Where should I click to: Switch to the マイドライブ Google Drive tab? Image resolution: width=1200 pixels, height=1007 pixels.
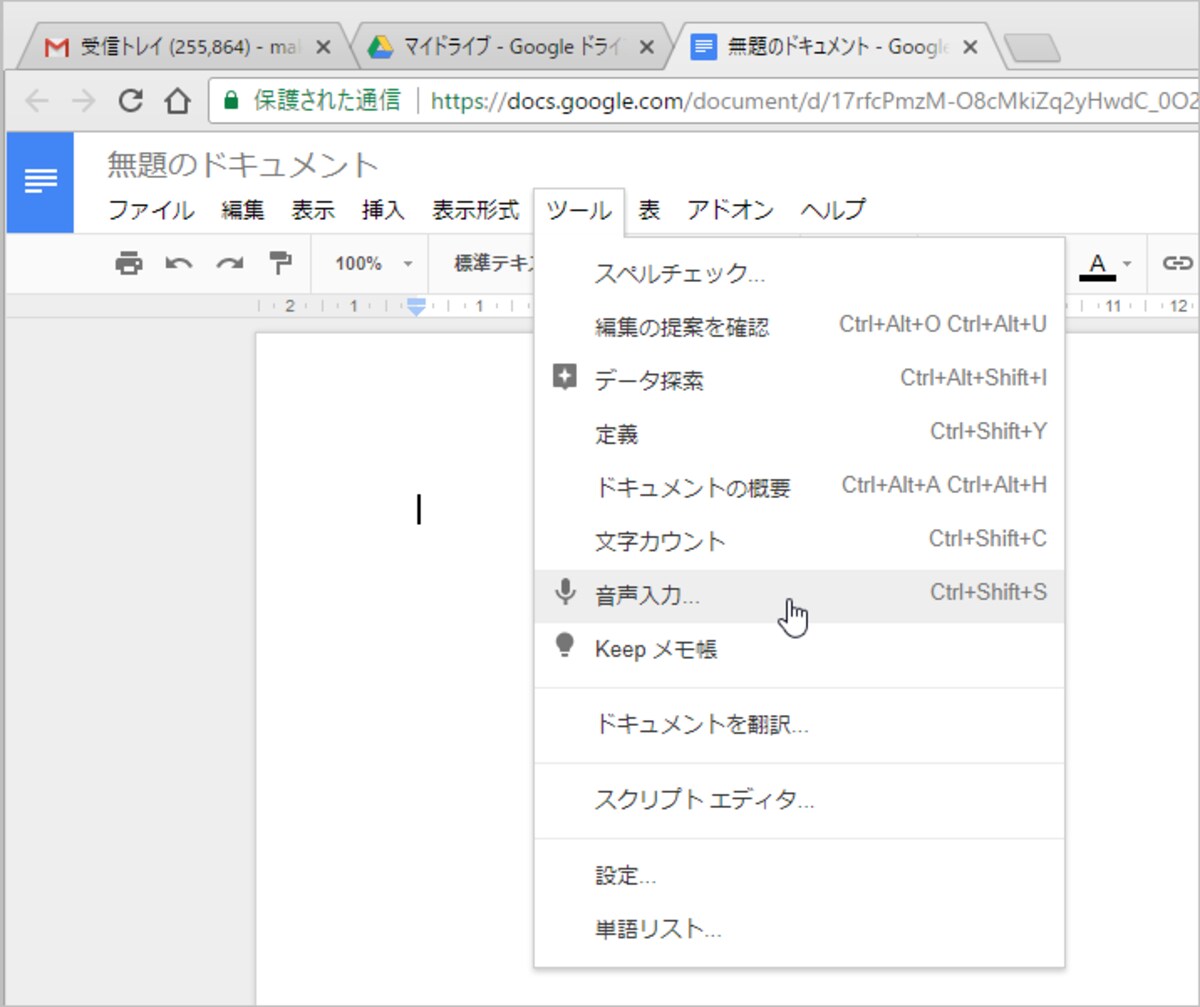(x=510, y=47)
